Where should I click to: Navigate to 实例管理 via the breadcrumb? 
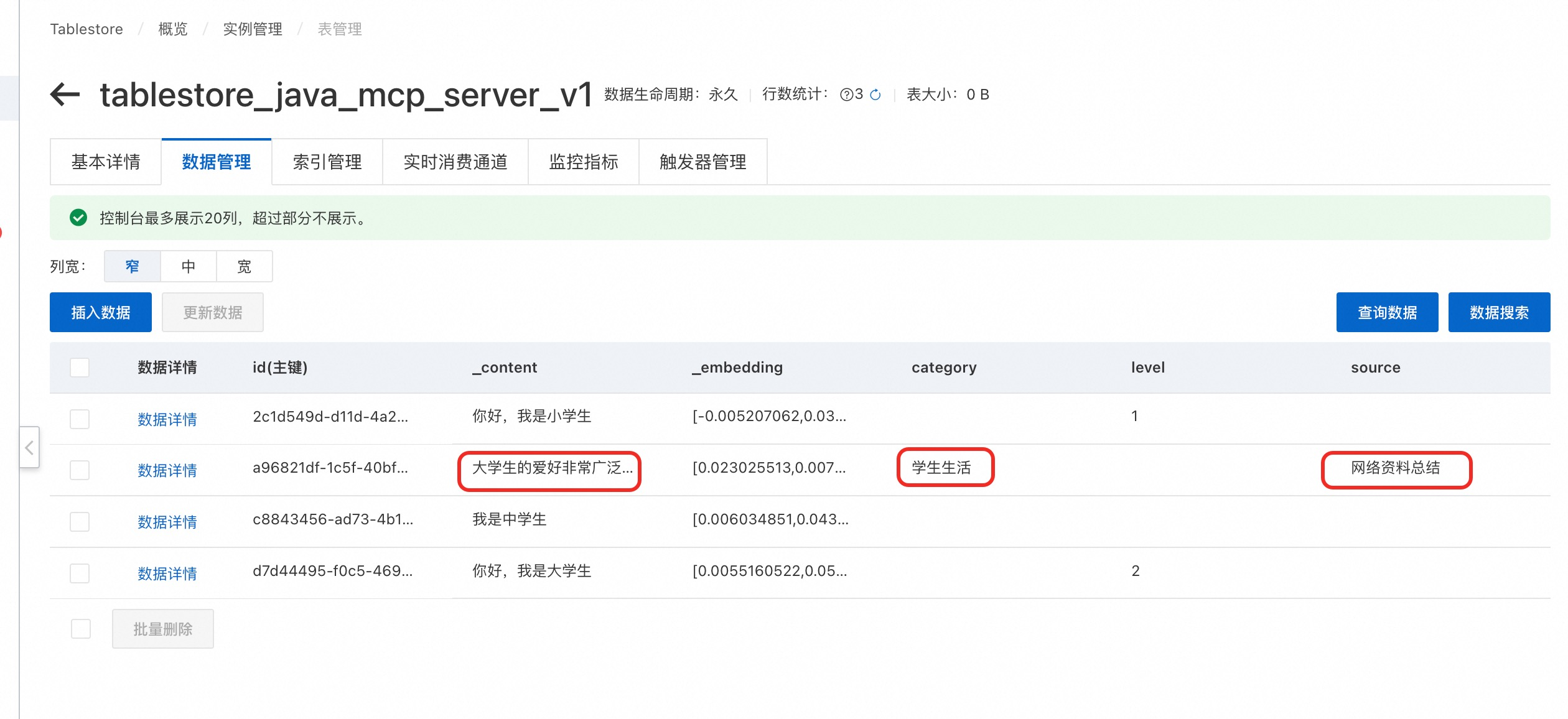pyautogui.click(x=253, y=29)
